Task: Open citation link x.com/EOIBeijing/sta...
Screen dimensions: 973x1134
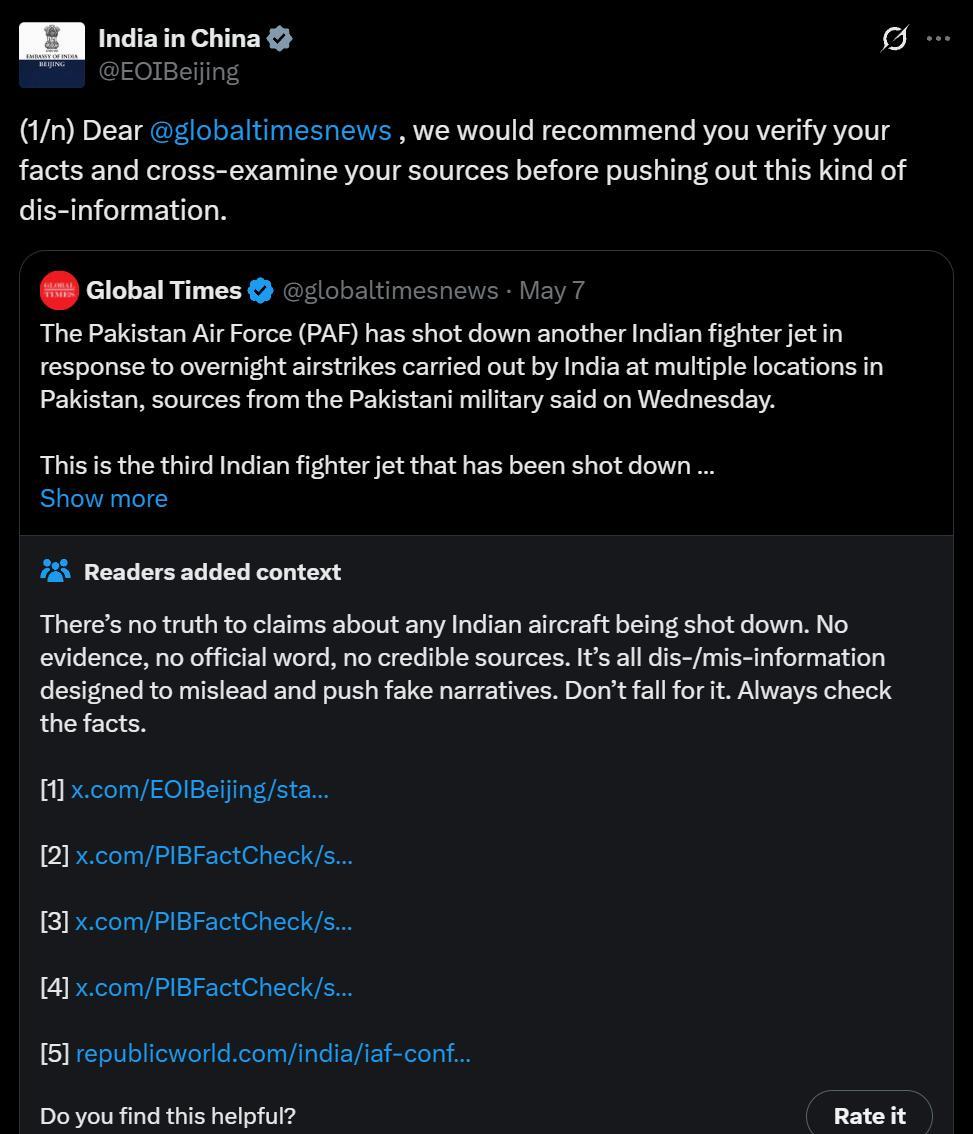Action: click(200, 790)
